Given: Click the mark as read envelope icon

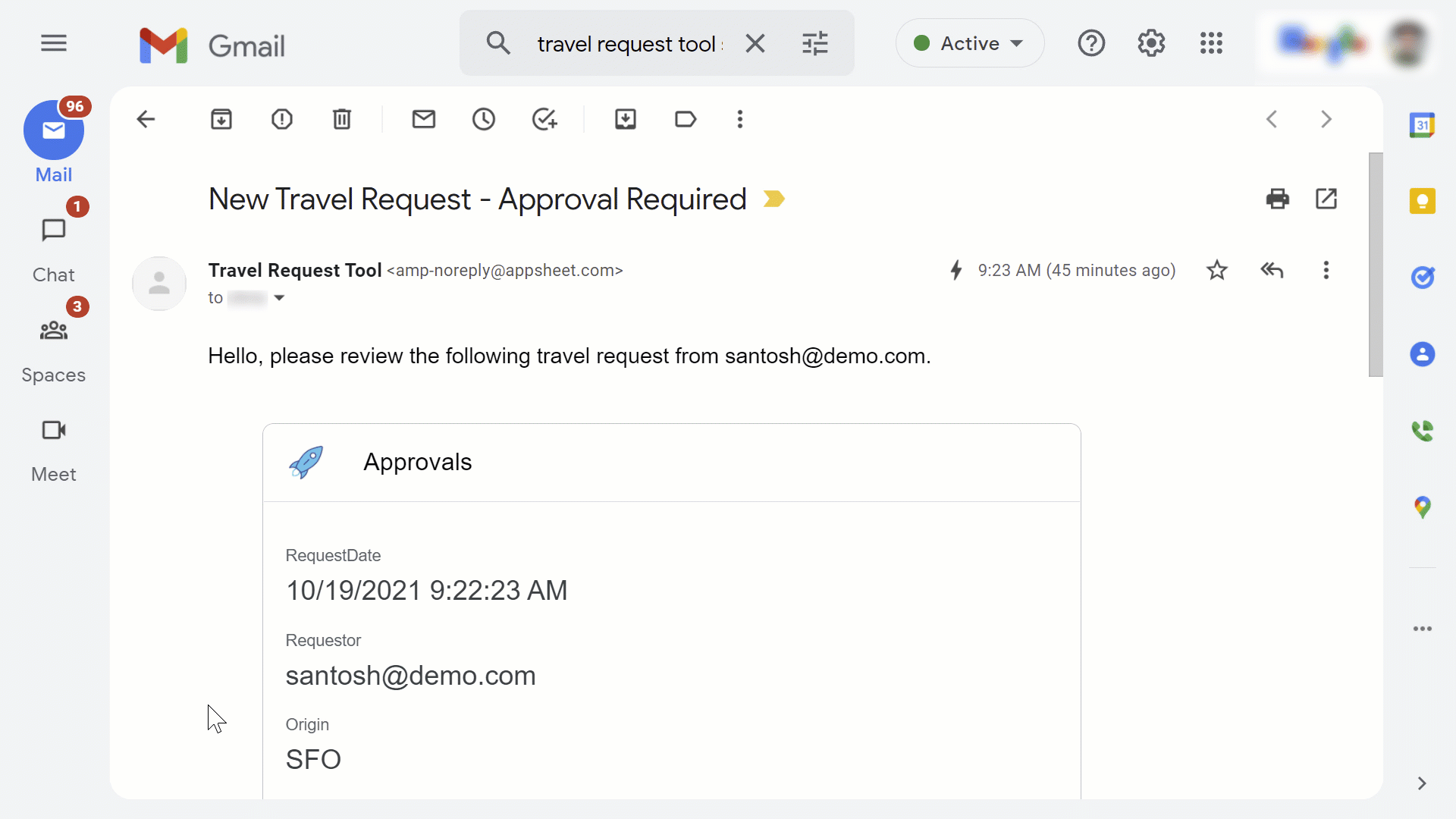Looking at the screenshot, I should [423, 119].
